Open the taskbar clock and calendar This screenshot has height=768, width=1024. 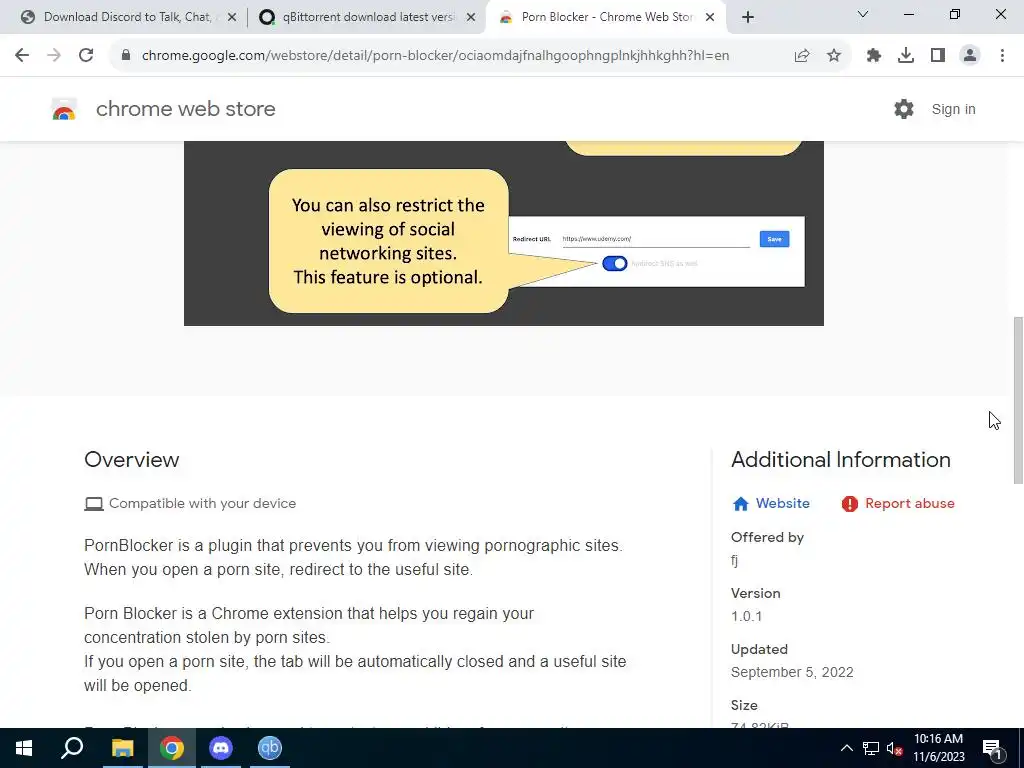pyautogui.click(x=938, y=748)
